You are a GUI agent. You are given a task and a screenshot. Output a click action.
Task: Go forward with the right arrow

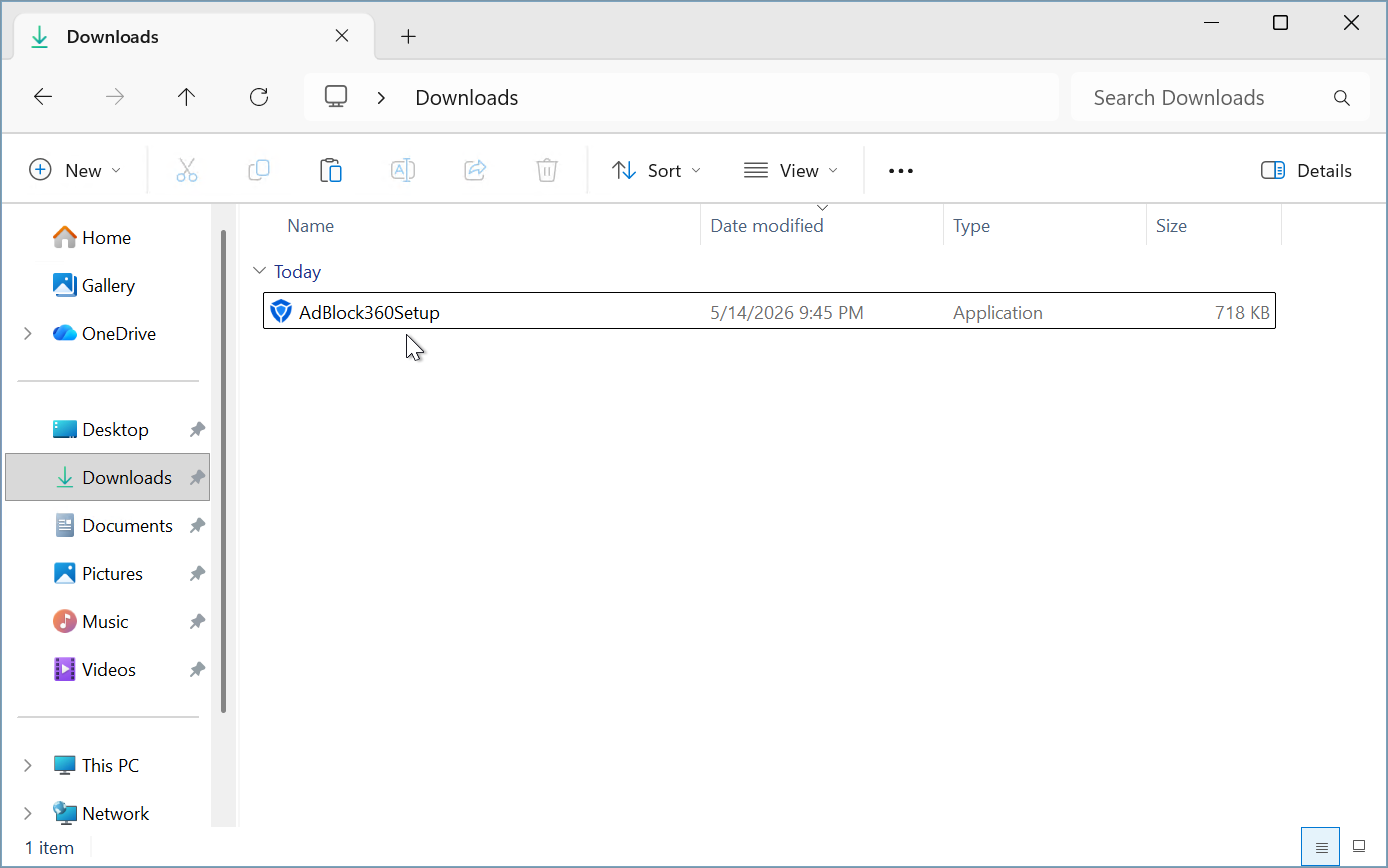pyautogui.click(x=115, y=97)
